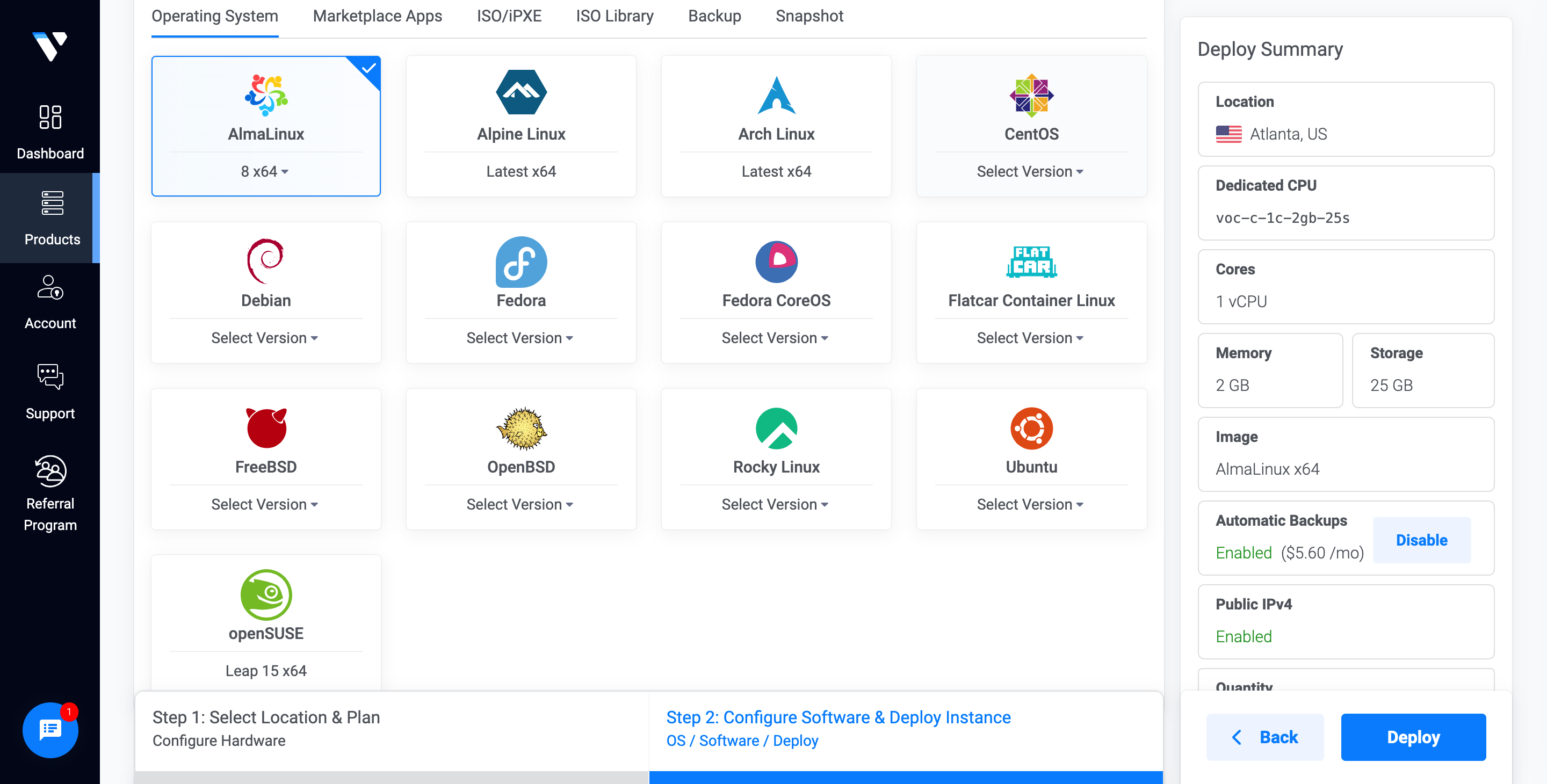1547x784 pixels.
Task: Select the Alpine Linux logo
Action: pyautogui.click(x=521, y=92)
